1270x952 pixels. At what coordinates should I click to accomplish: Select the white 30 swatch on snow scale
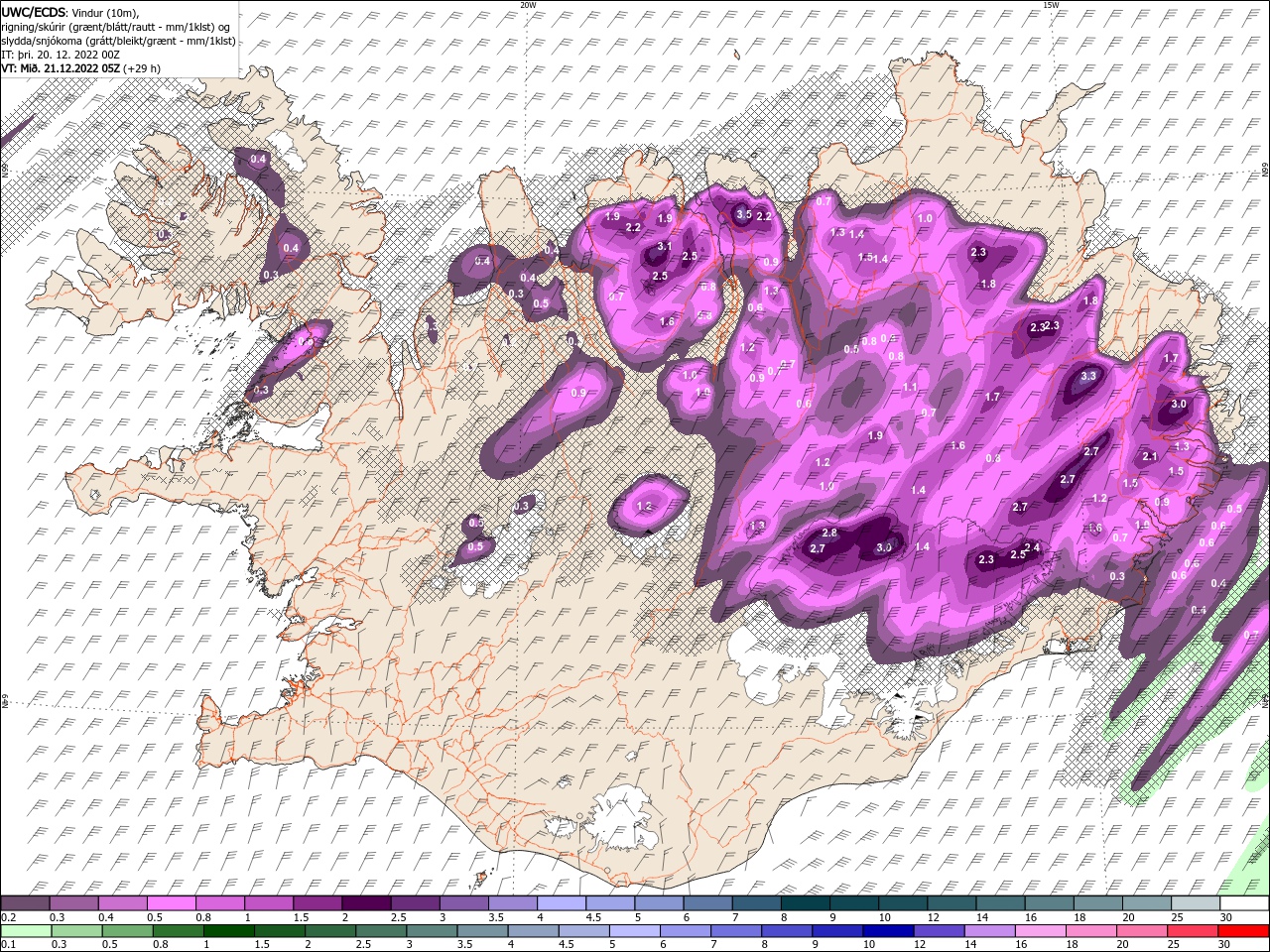[1244, 903]
